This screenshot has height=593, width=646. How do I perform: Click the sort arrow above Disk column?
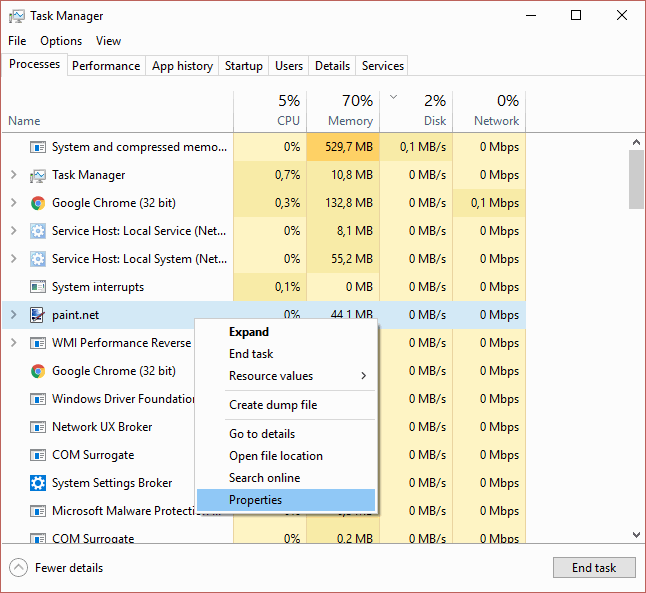[x=393, y=97]
